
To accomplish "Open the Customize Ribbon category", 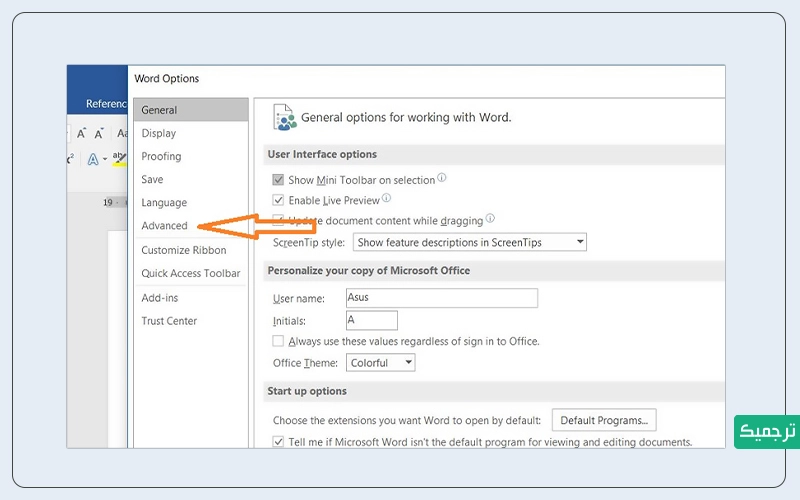I will [x=184, y=250].
